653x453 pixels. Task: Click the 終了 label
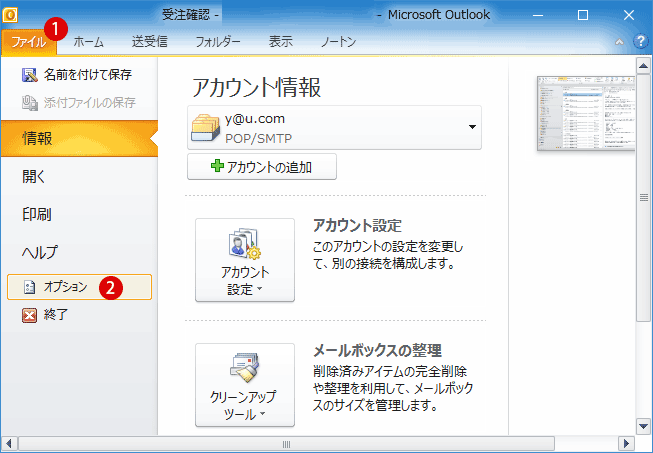click(x=56, y=315)
